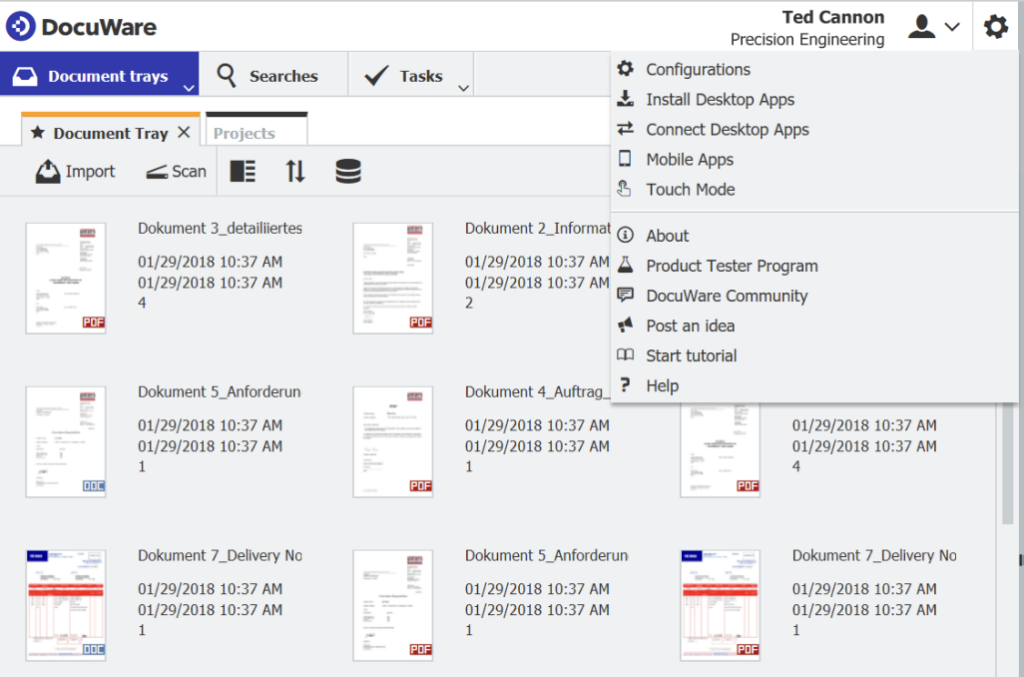Open Help from the menu
This screenshot has height=677, width=1024.
[814, 386]
